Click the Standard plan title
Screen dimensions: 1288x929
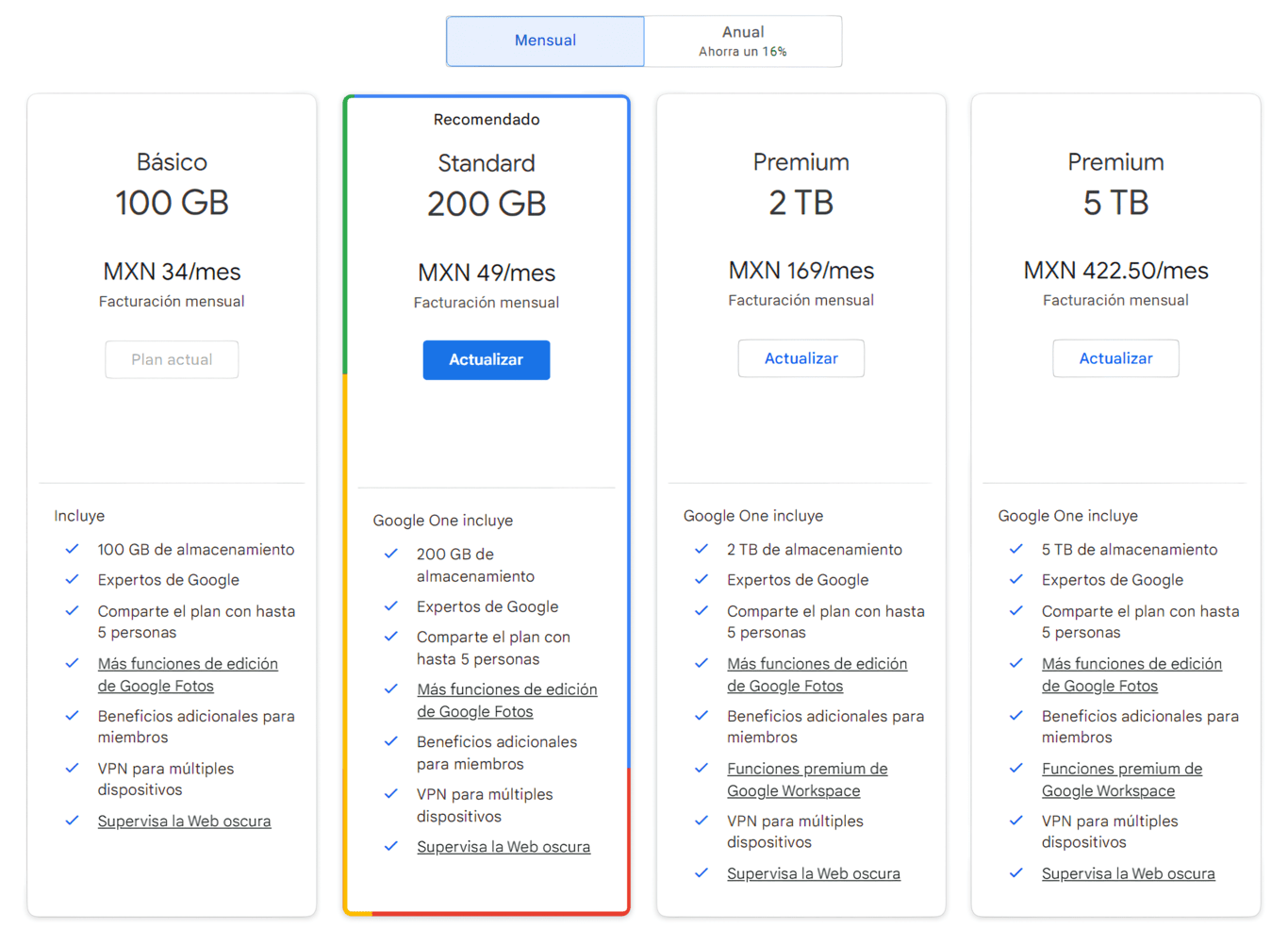click(x=487, y=163)
